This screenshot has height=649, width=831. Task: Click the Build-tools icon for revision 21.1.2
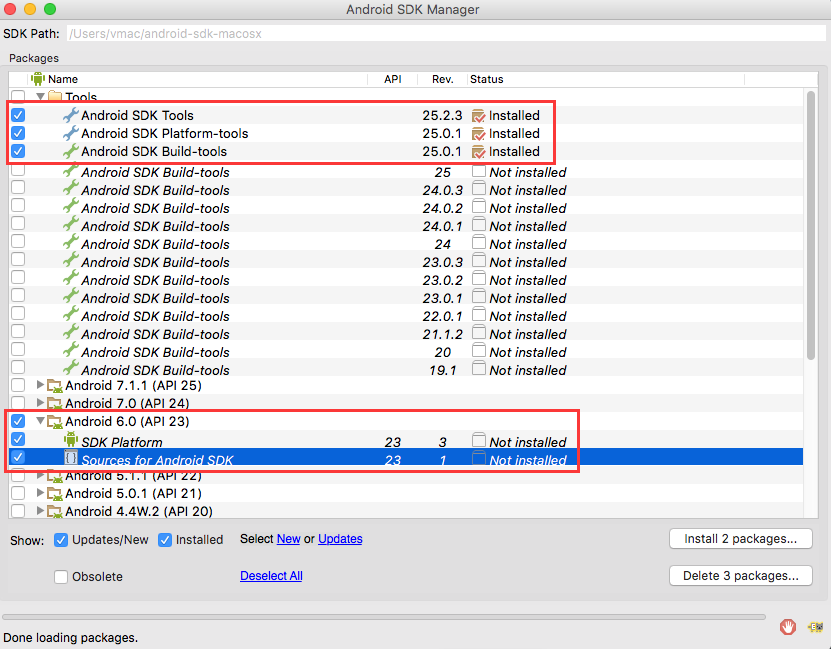(x=70, y=334)
